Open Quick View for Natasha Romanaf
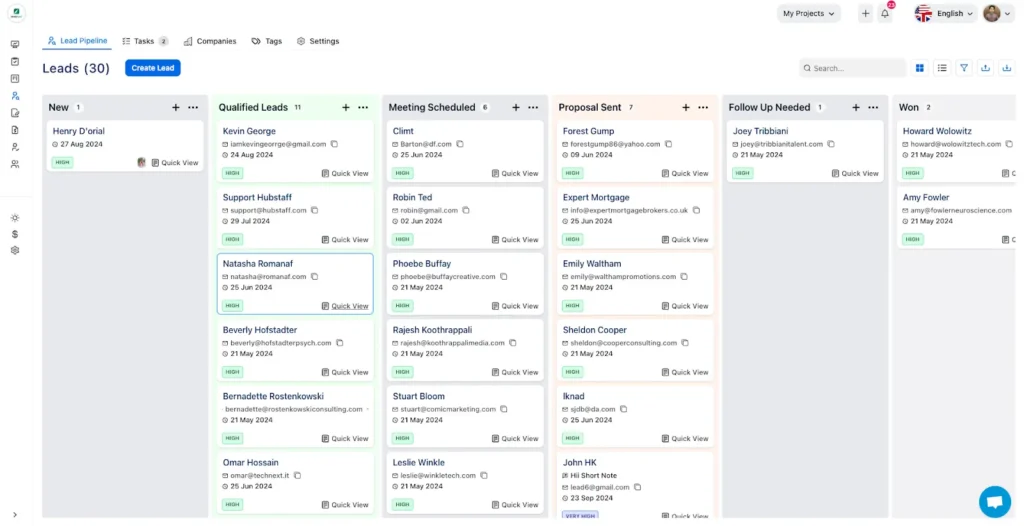Image resolution: width=1024 pixels, height=526 pixels. click(x=345, y=306)
